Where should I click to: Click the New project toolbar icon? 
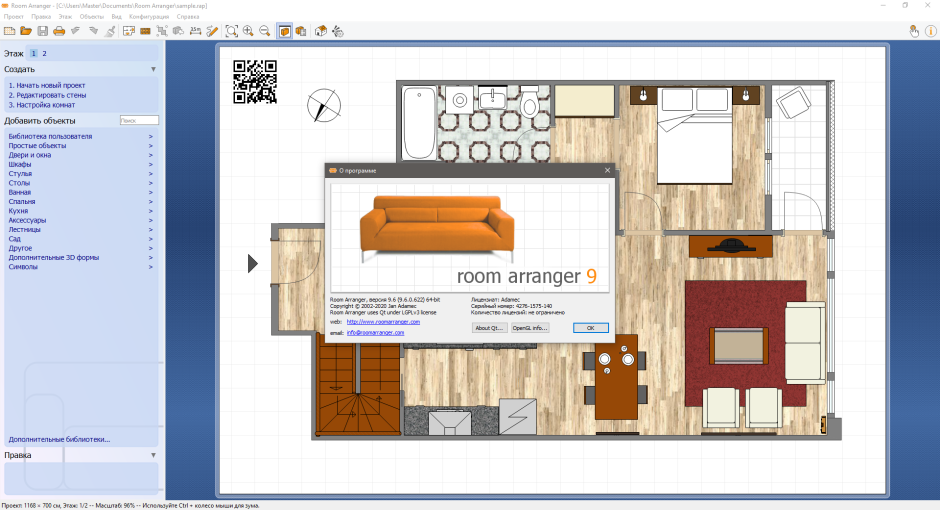click(x=9, y=31)
